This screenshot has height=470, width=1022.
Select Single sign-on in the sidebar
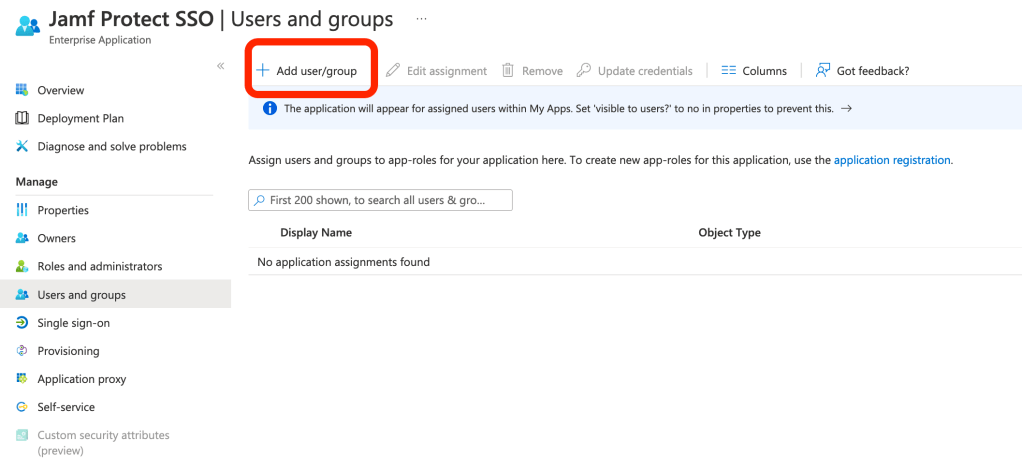[x=73, y=323]
